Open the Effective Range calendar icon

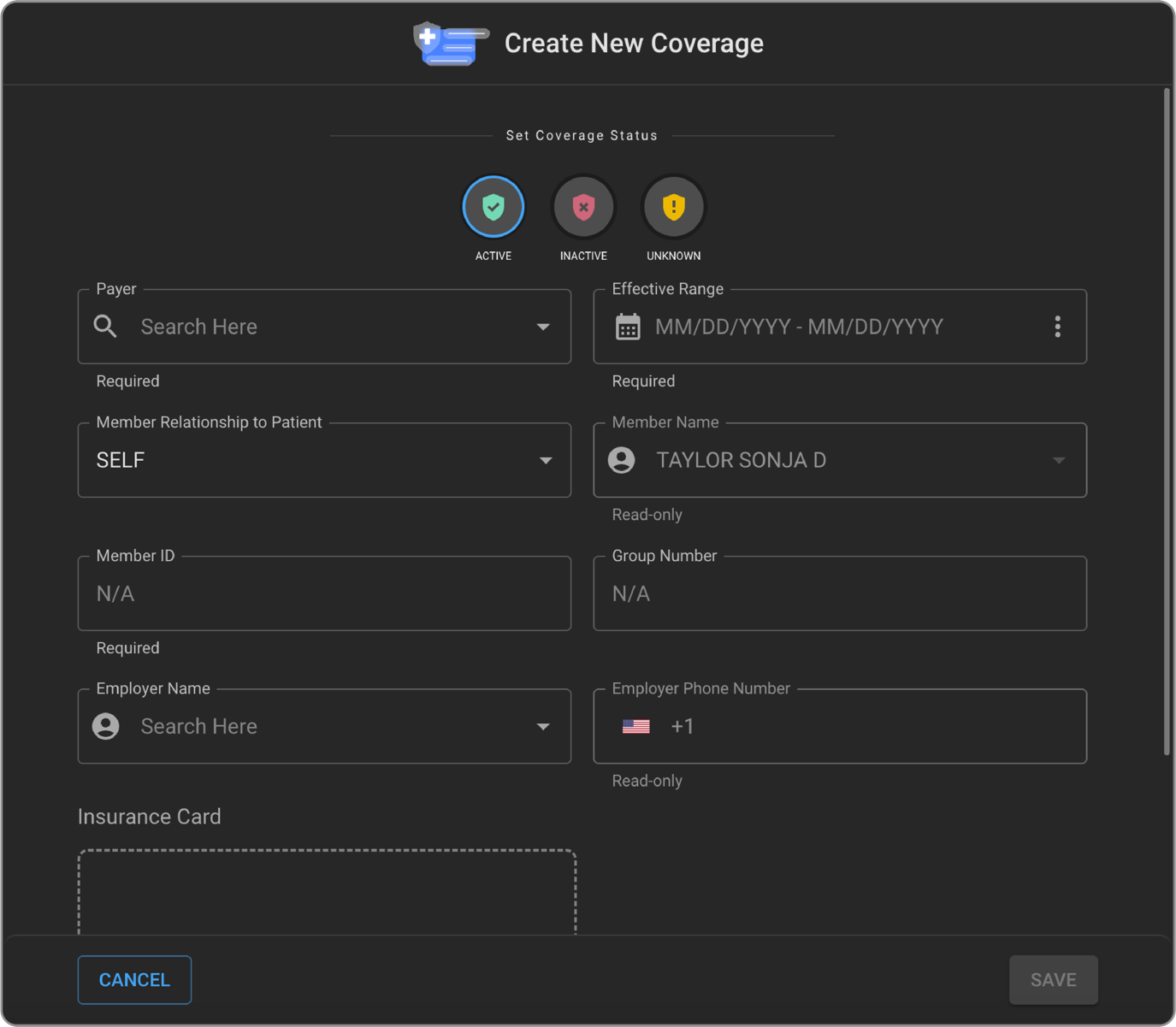(x=628, y=327)
